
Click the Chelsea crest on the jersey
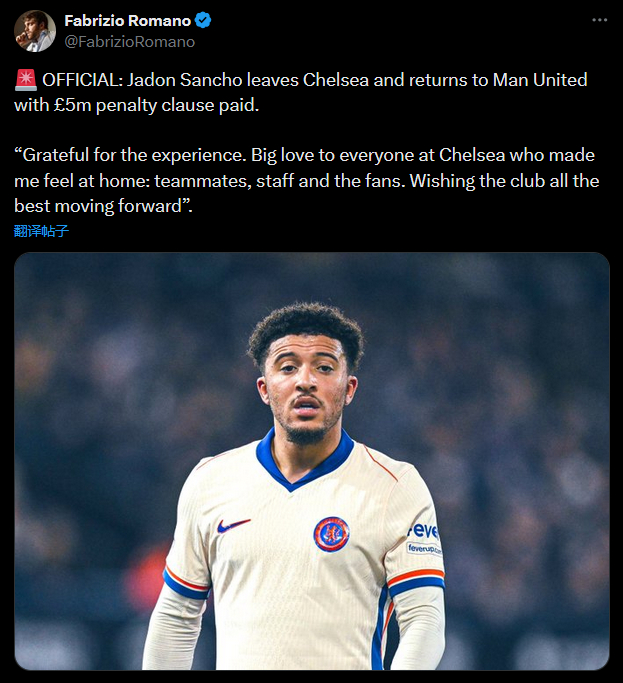click(x=331, y=533)
